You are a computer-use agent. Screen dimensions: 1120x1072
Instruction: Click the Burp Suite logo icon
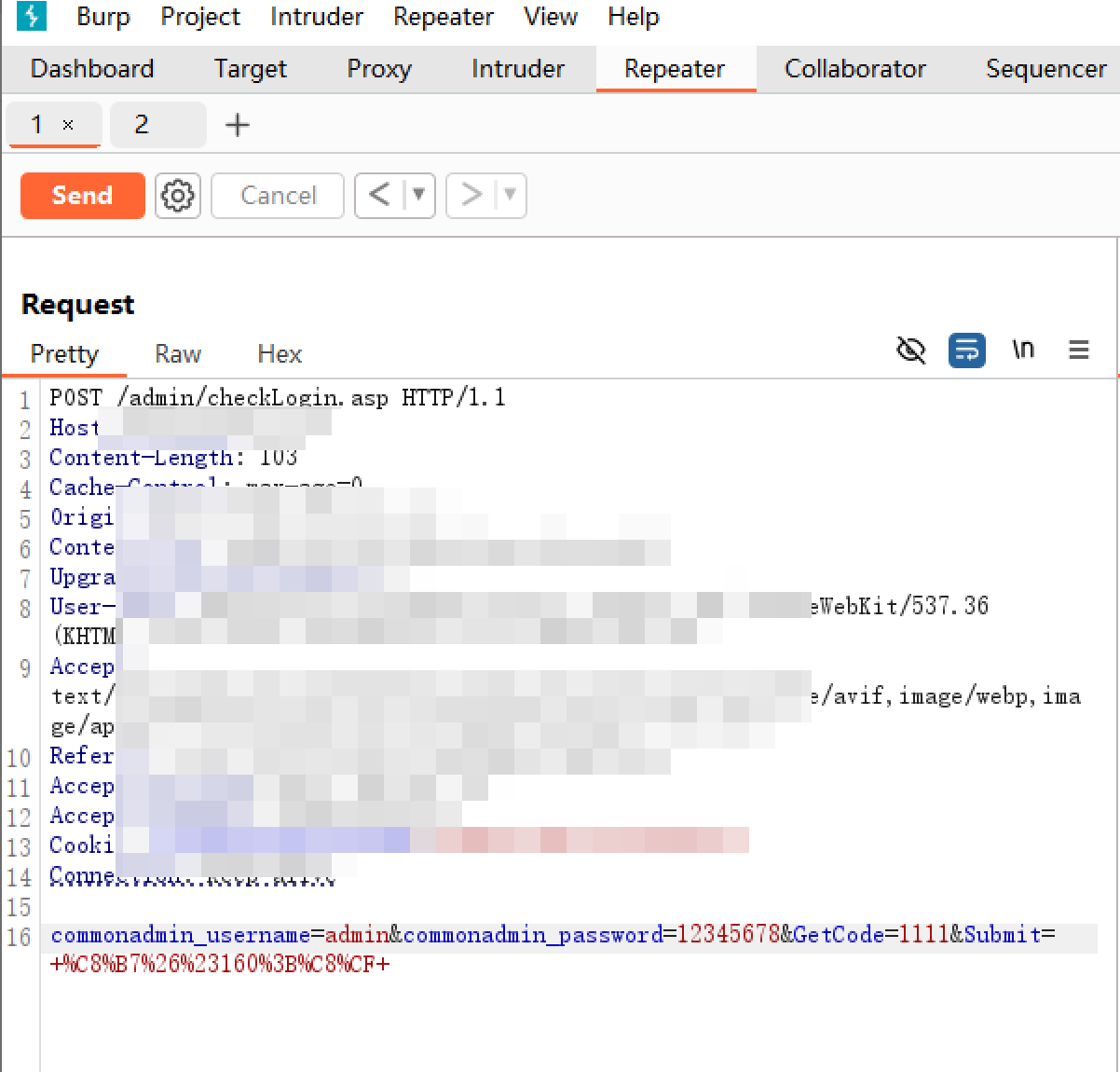pyautogui.click(x=31, y=17)
